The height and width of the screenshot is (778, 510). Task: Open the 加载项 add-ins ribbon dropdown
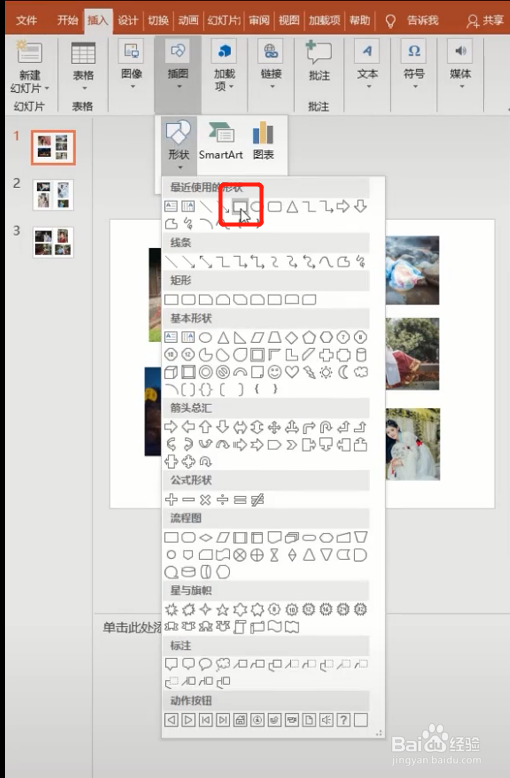click(224, 67)
